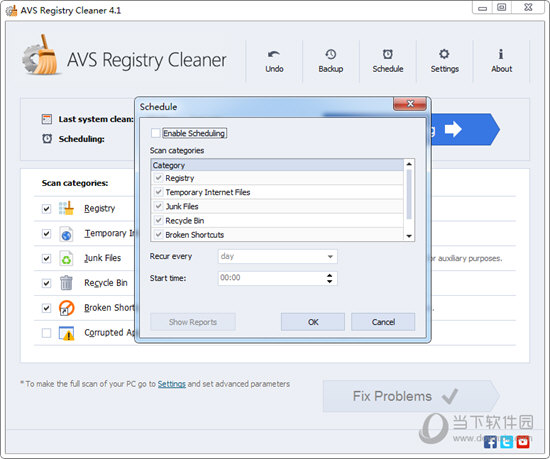
Task: Click the Junk Files recycle icon
Action: 66,258
